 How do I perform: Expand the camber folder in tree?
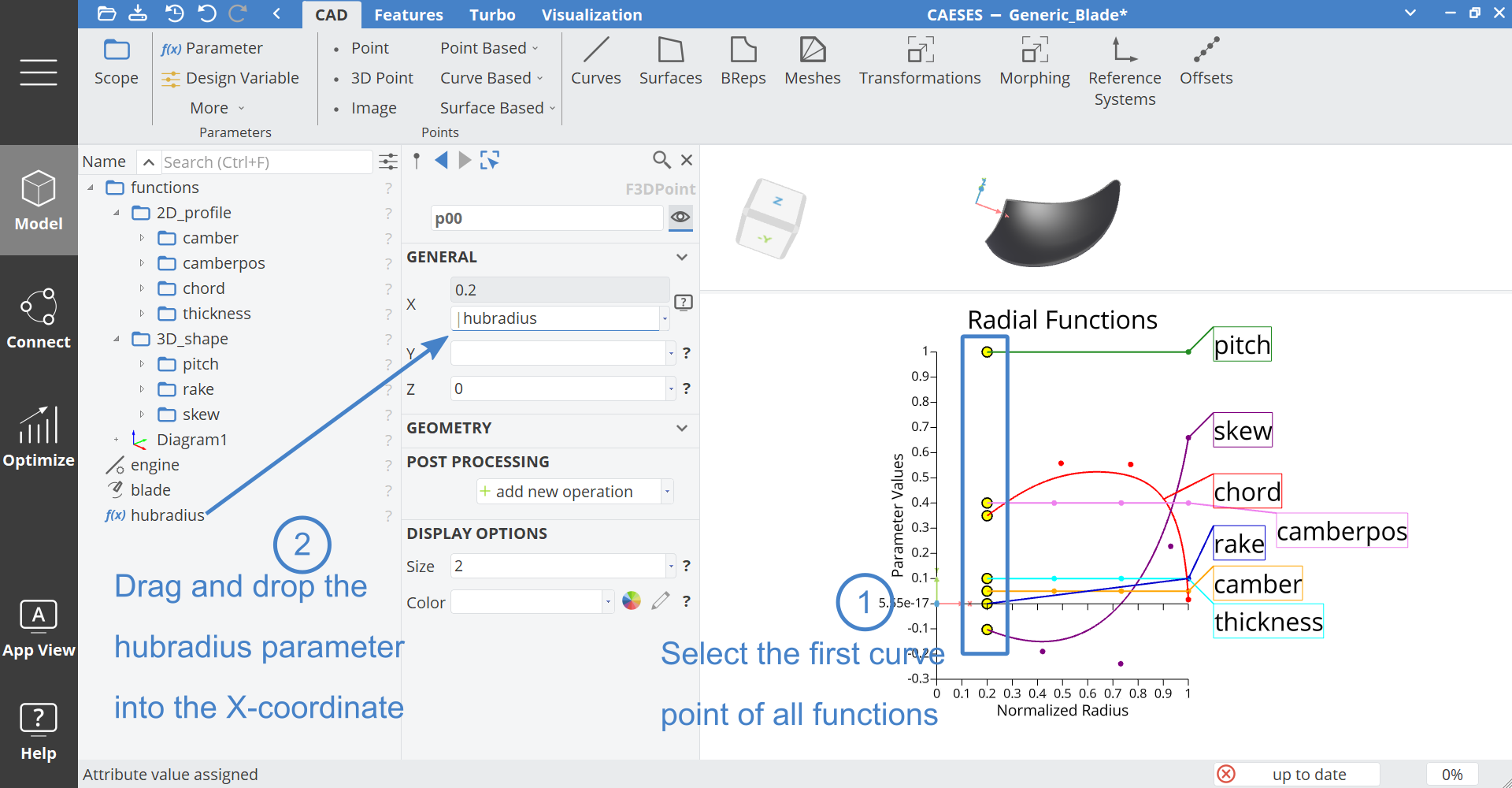(x=142, y=238)
